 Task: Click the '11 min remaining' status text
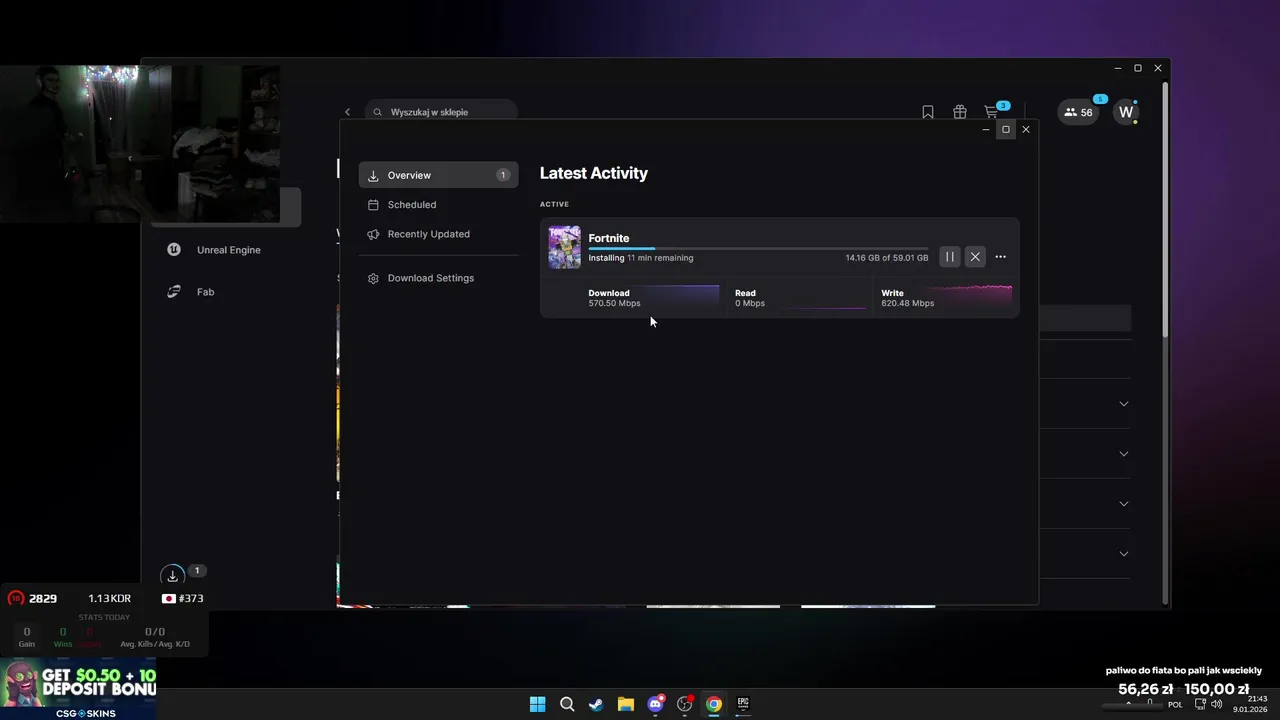[660, 257]
